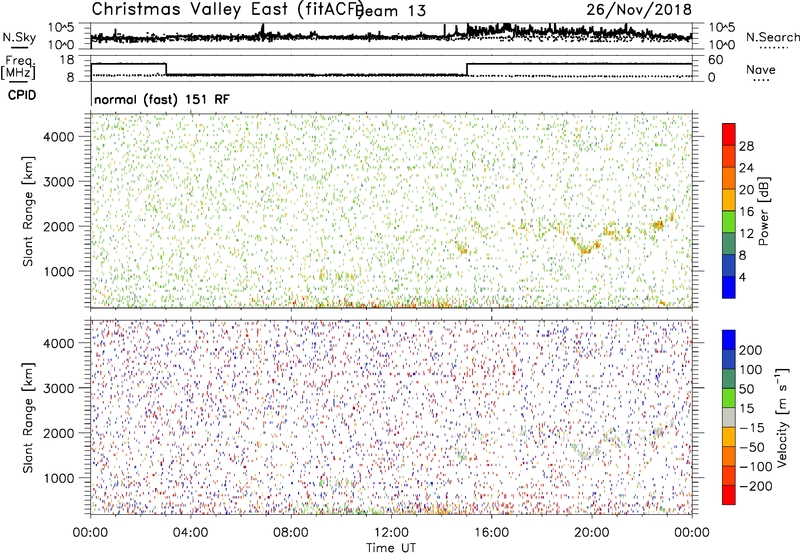The width and height of the screenshot is (800, 554).
Task: Click the 'Christmas Valley East (fitACF)' title
Action: coord(227,10)
